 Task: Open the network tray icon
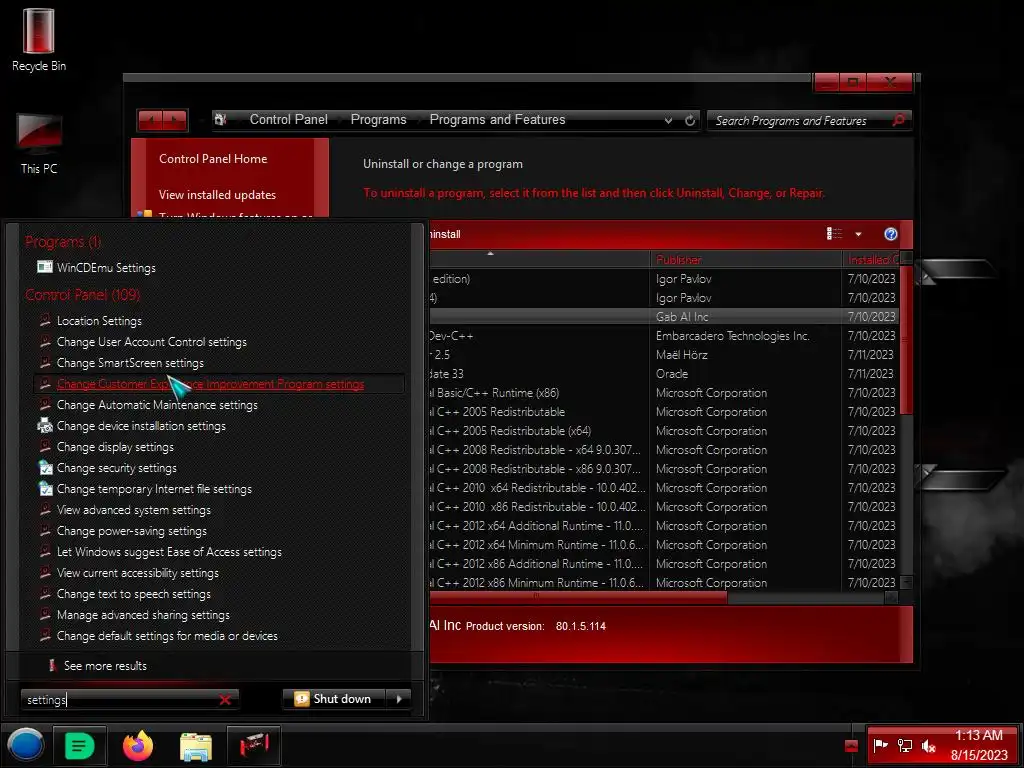(x=904, y=745)
